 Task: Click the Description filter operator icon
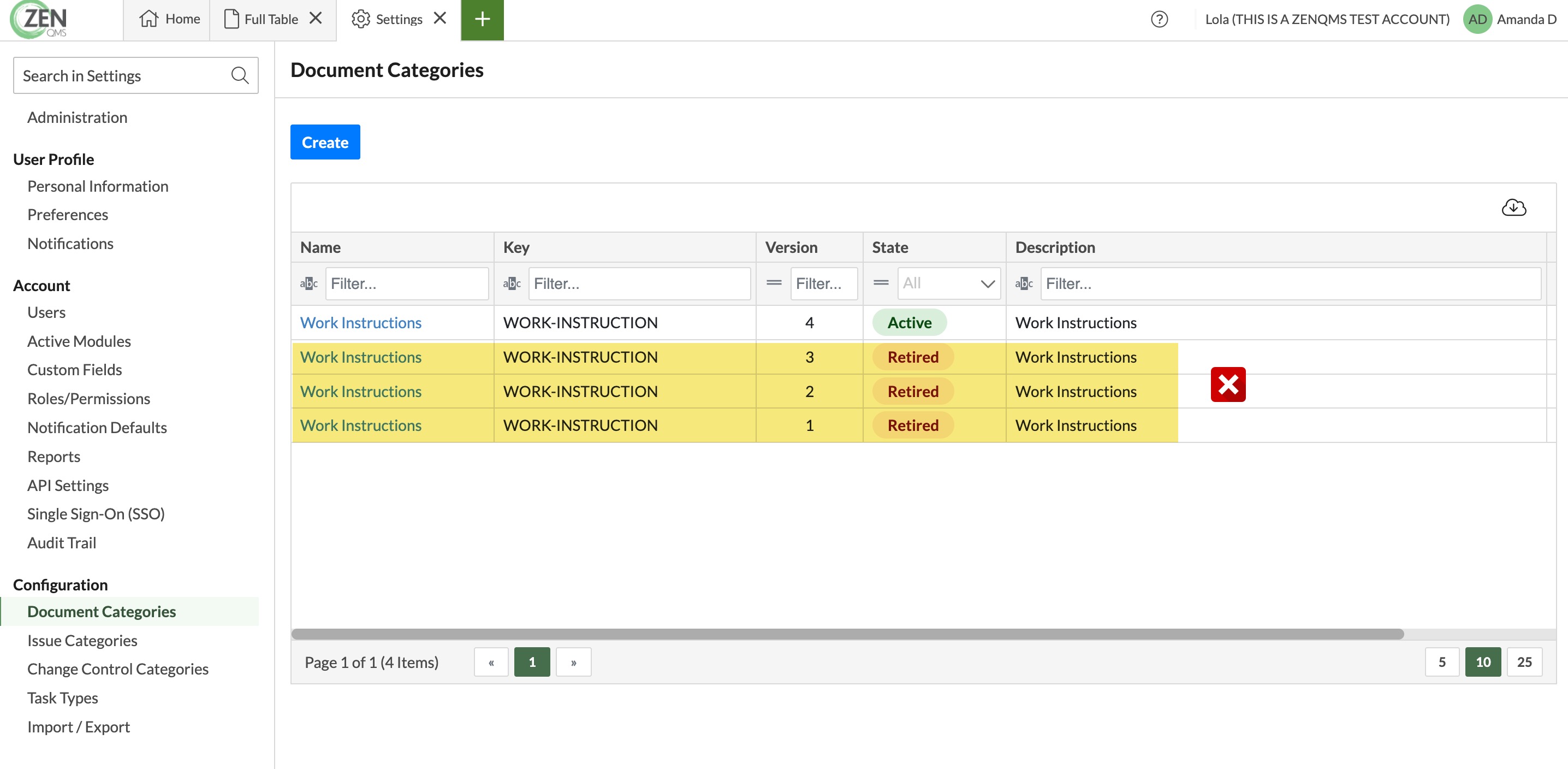(x=1024, y=283)
